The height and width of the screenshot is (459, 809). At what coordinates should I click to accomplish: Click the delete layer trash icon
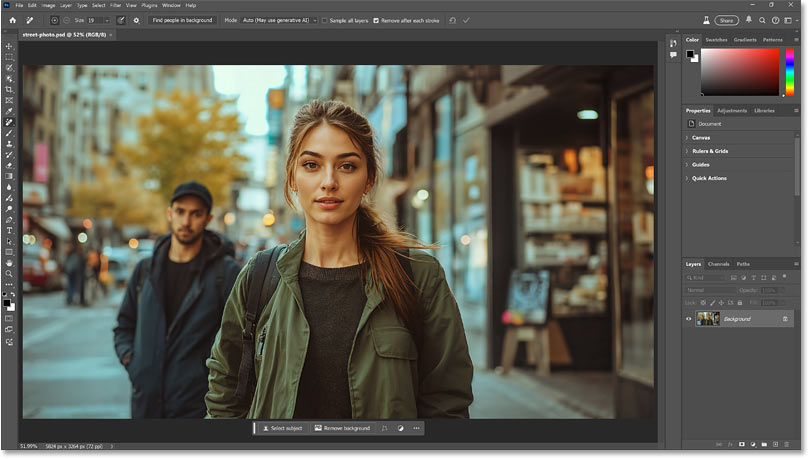[787, 445]
